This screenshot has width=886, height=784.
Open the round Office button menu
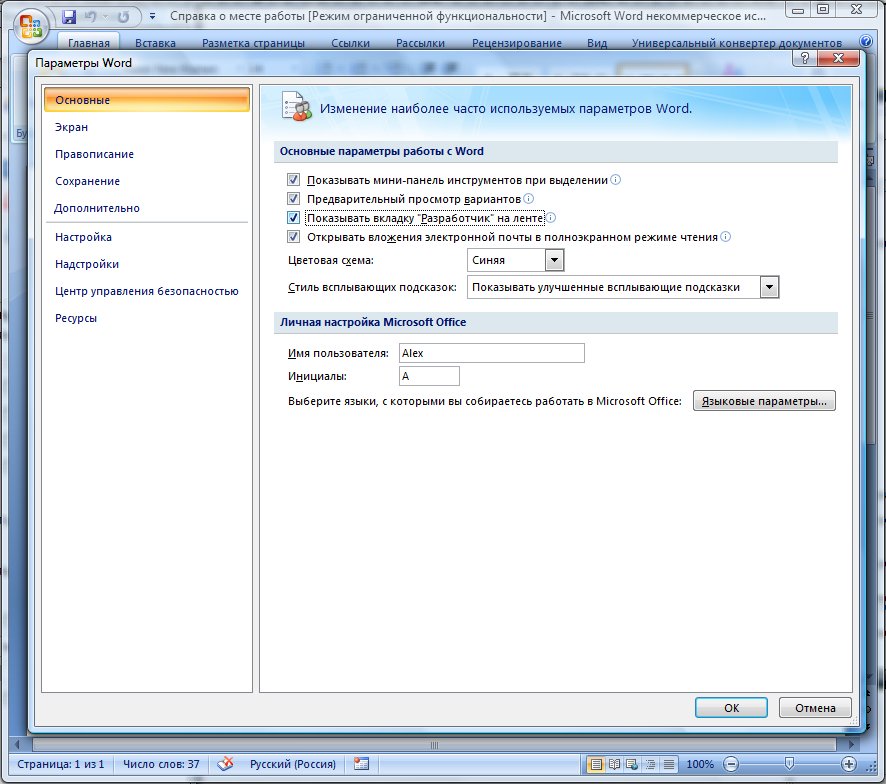30,26
